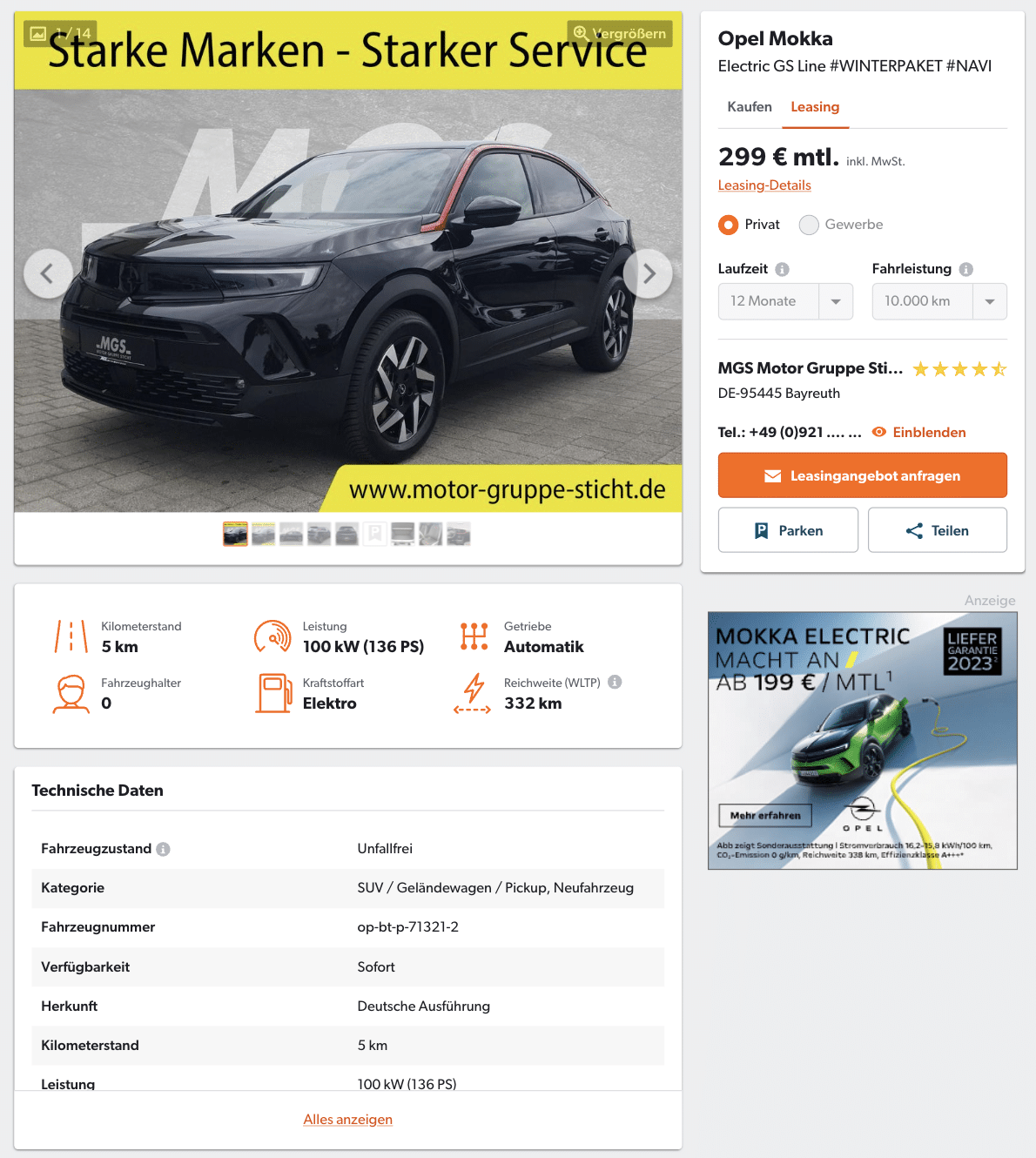Click info icon beside Reichweite (WLTP)

[x=615, y=682]
